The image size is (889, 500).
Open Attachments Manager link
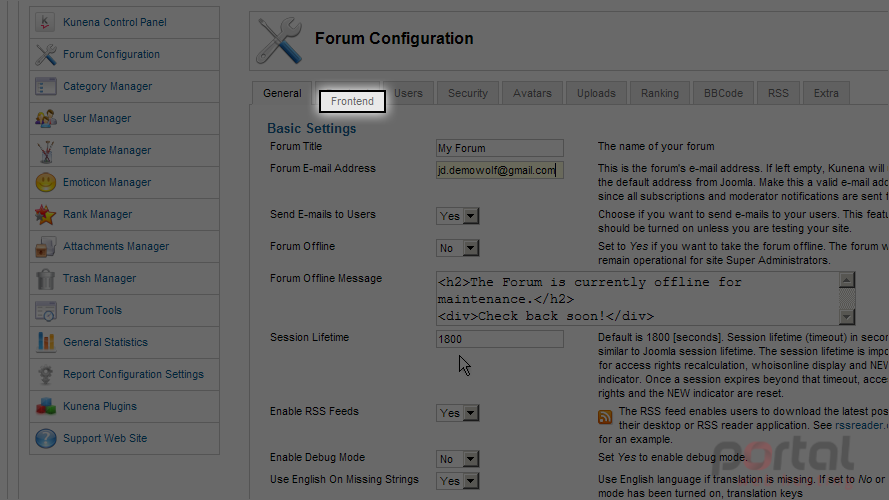pyautogui.click(x=116, y=246)
